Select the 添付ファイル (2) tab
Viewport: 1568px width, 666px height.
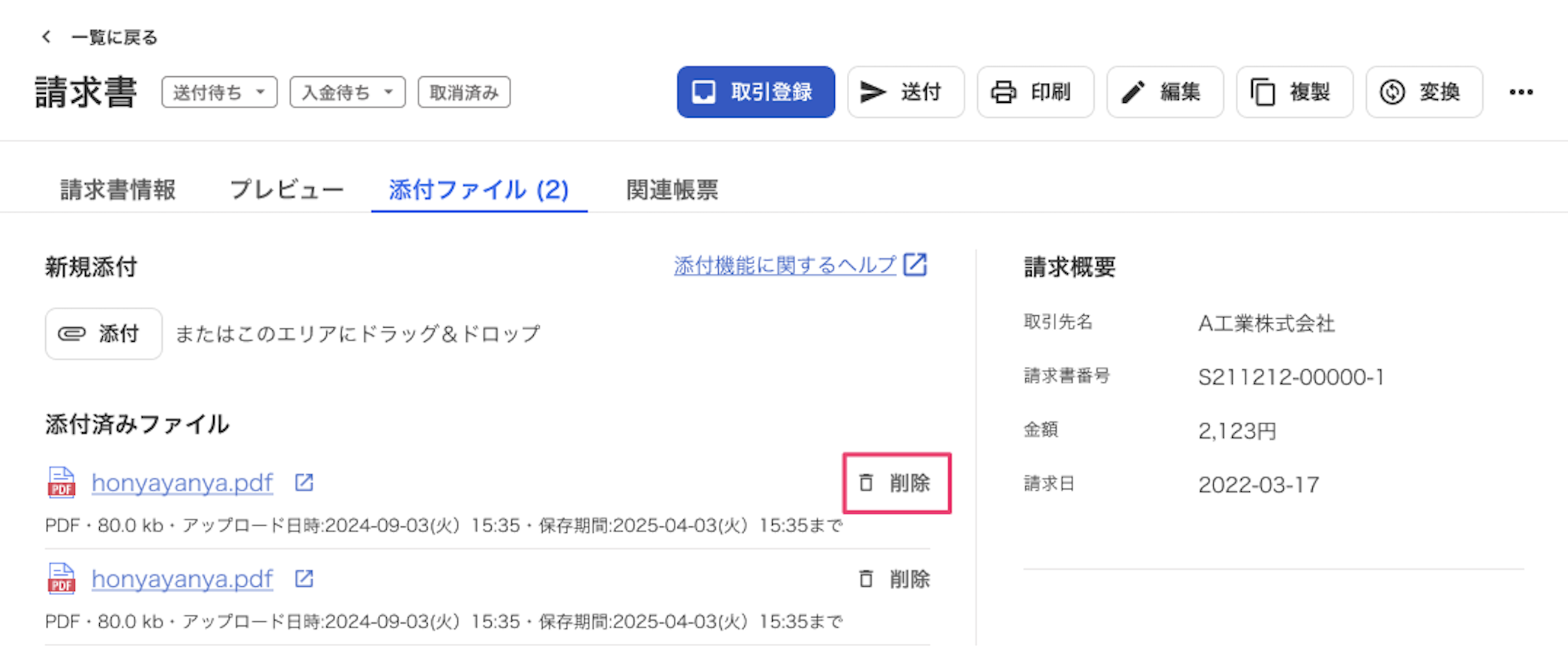coord(479,189)
